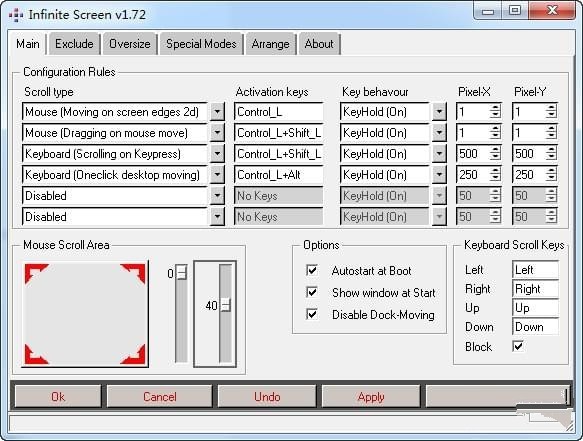Click the top-right red corner marker in Mouse Scroll Area
Viewport: 583px width, 441px height.
pyautogui.click(x=133, y=273)
